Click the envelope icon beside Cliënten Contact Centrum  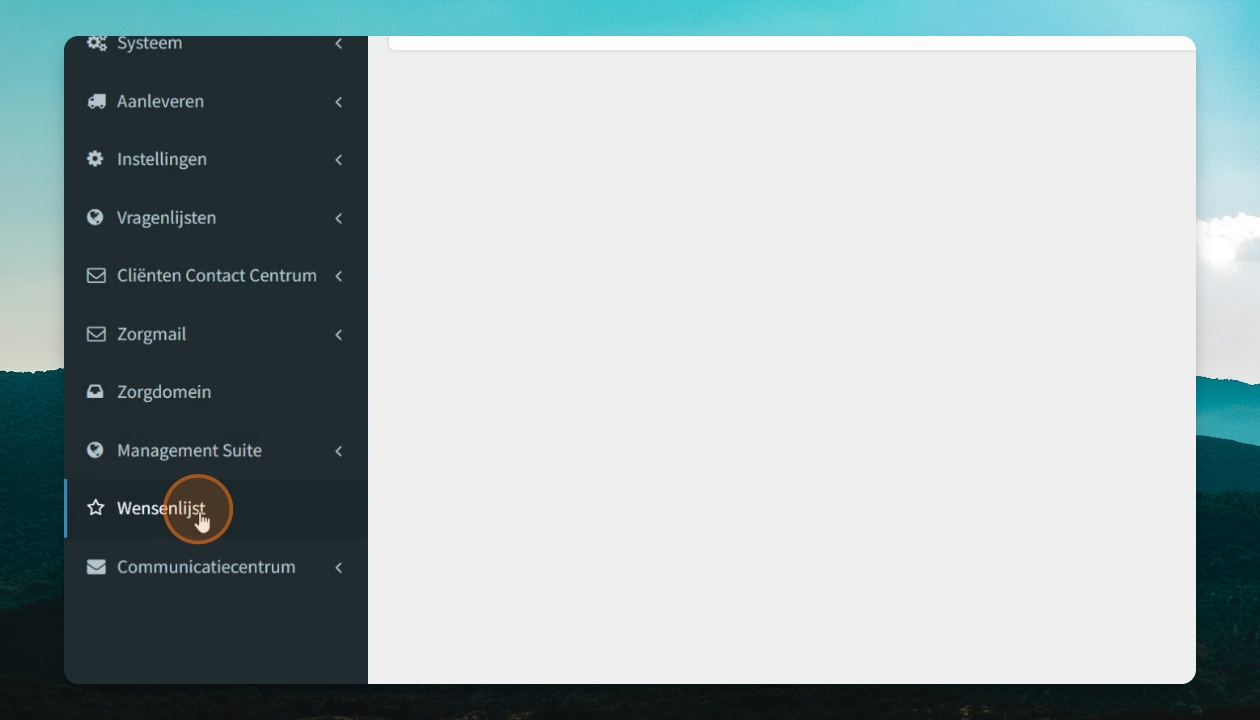coord(96,275)
